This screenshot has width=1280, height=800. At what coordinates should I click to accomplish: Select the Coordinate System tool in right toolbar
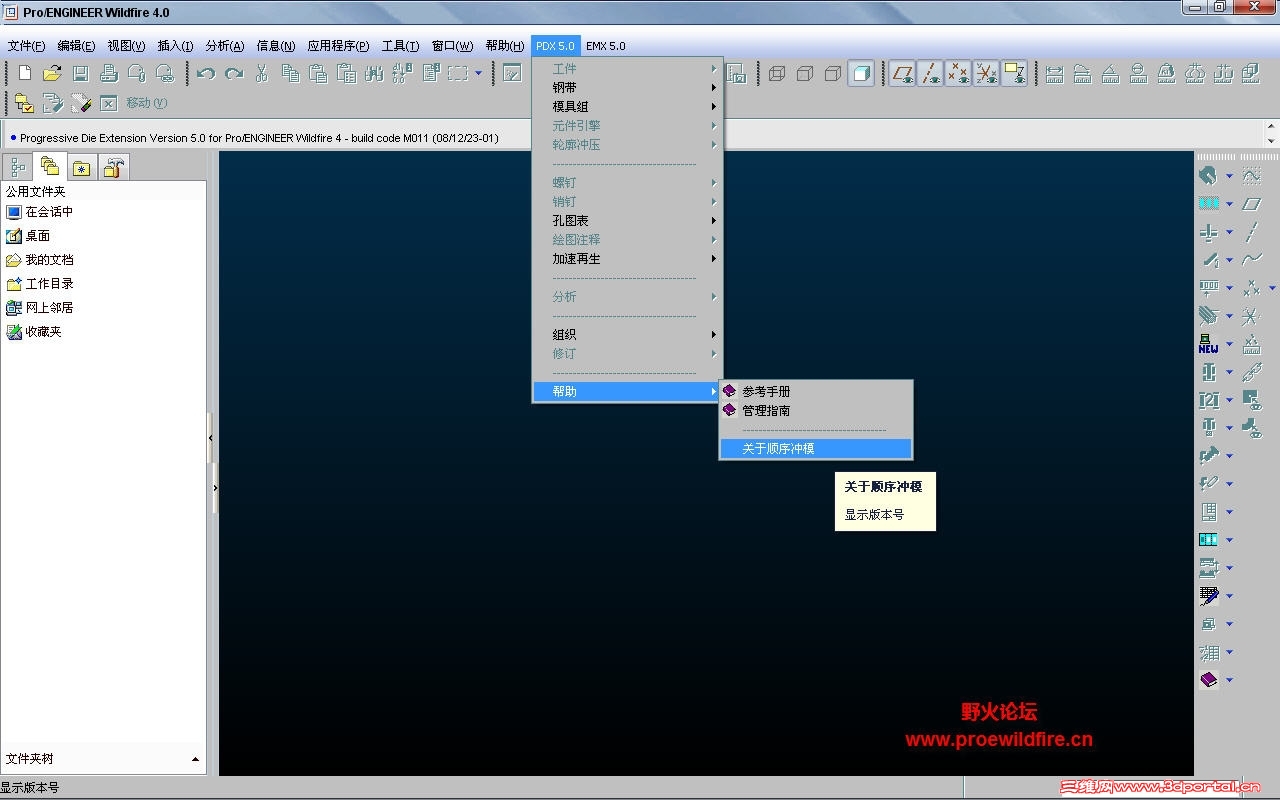coord(1251,316)
